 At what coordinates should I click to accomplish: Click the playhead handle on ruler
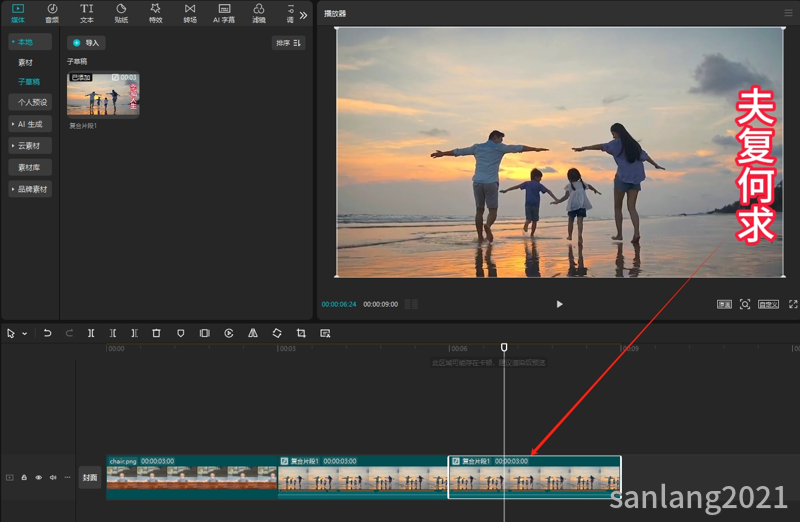point(504,347)
